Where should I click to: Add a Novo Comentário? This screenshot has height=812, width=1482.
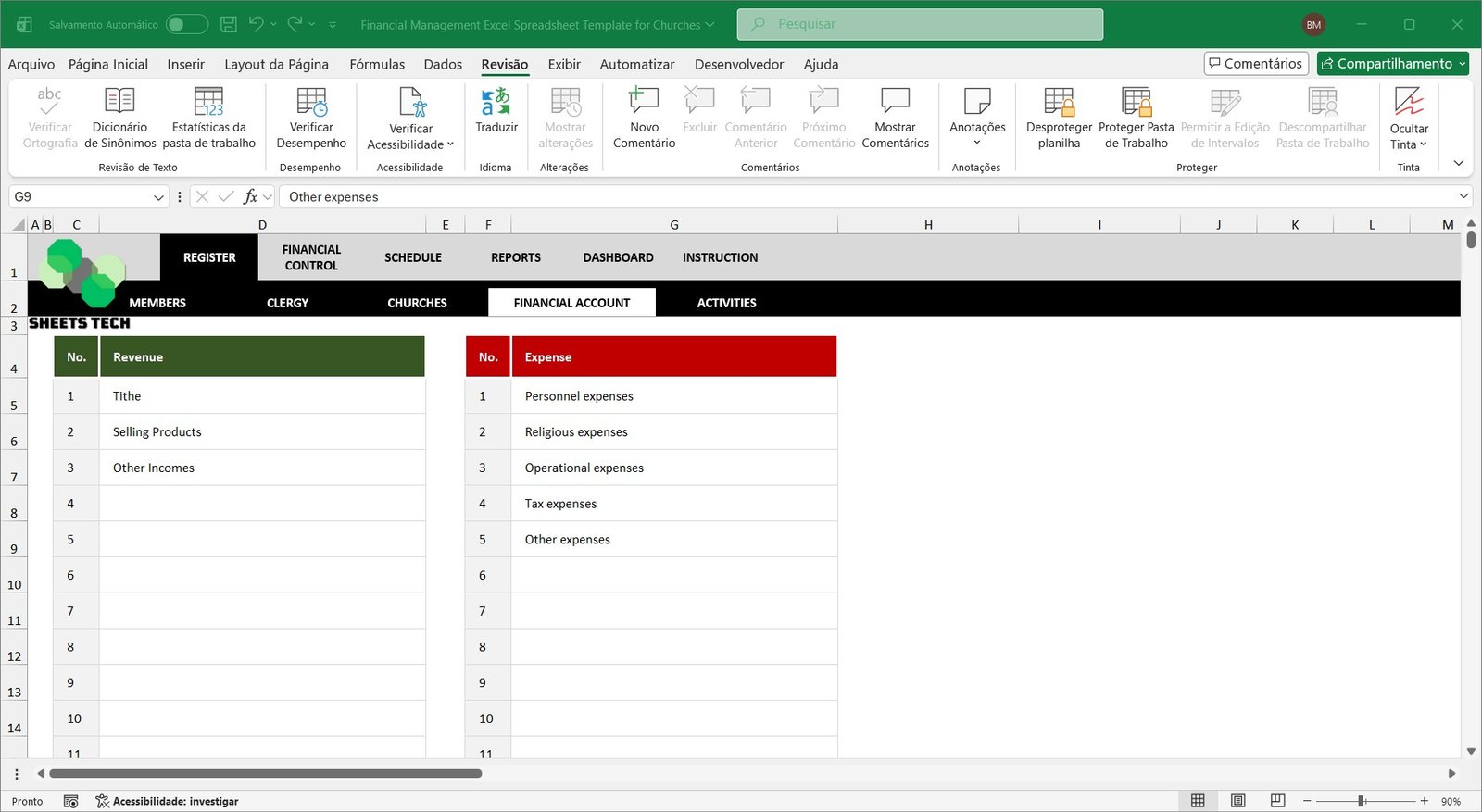(644, 102)
